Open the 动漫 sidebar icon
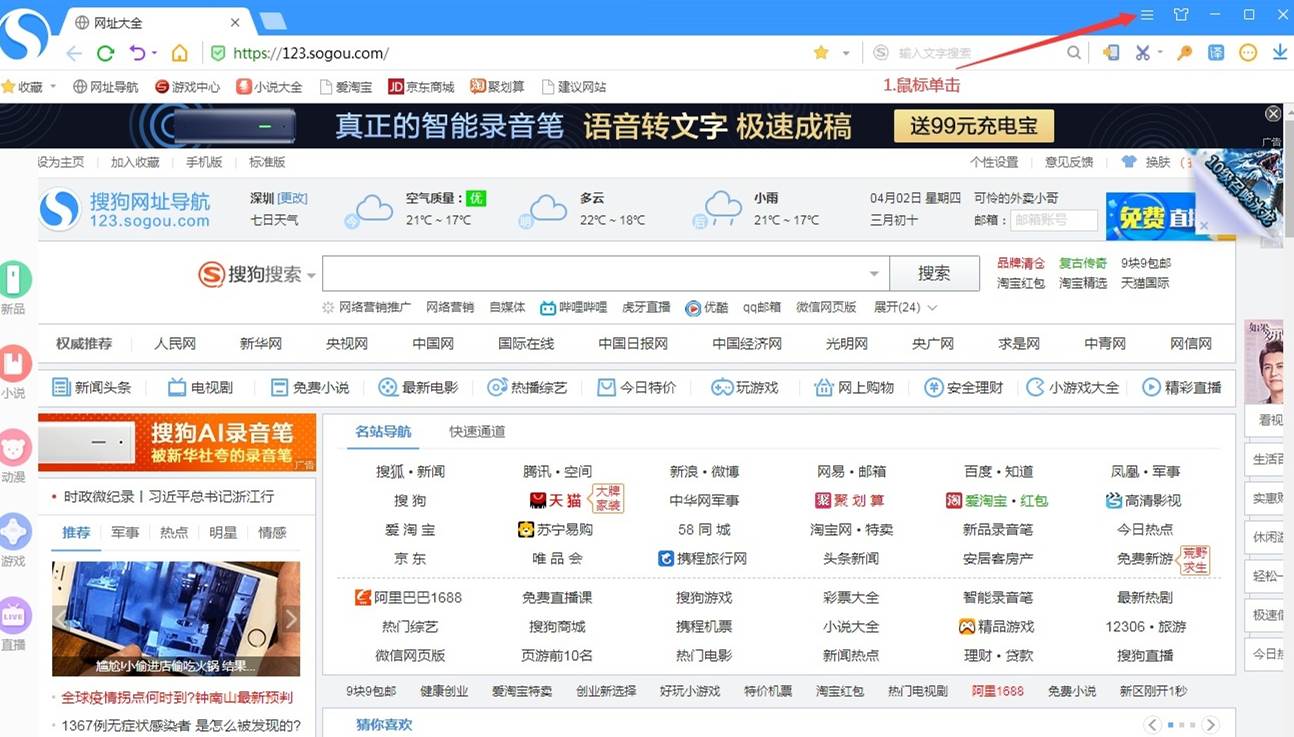Screen dimensions: 1294x737 point(14,447)
